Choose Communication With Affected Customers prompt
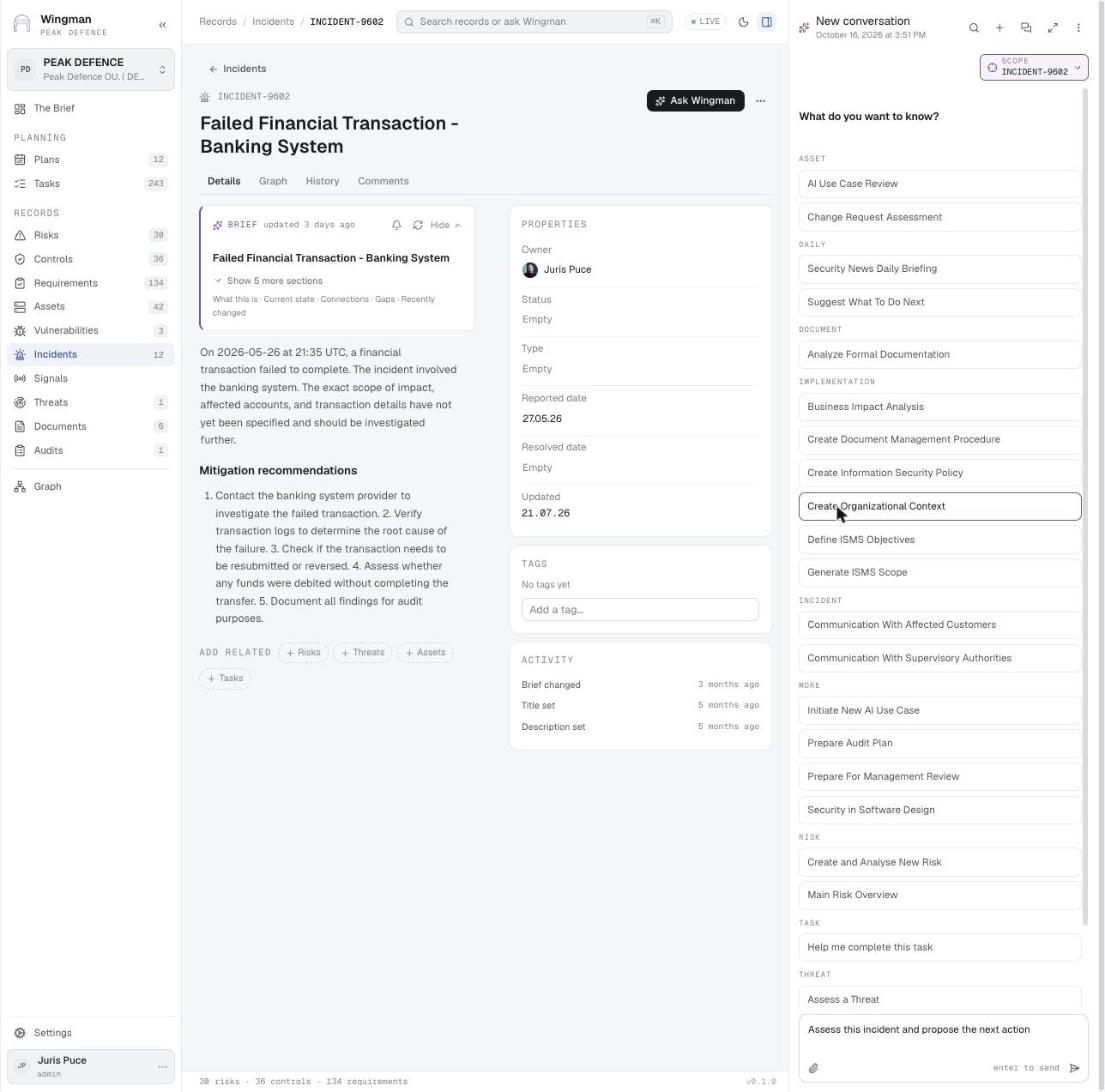The height and width of the screenshot is (1092, 1105). 939,624
